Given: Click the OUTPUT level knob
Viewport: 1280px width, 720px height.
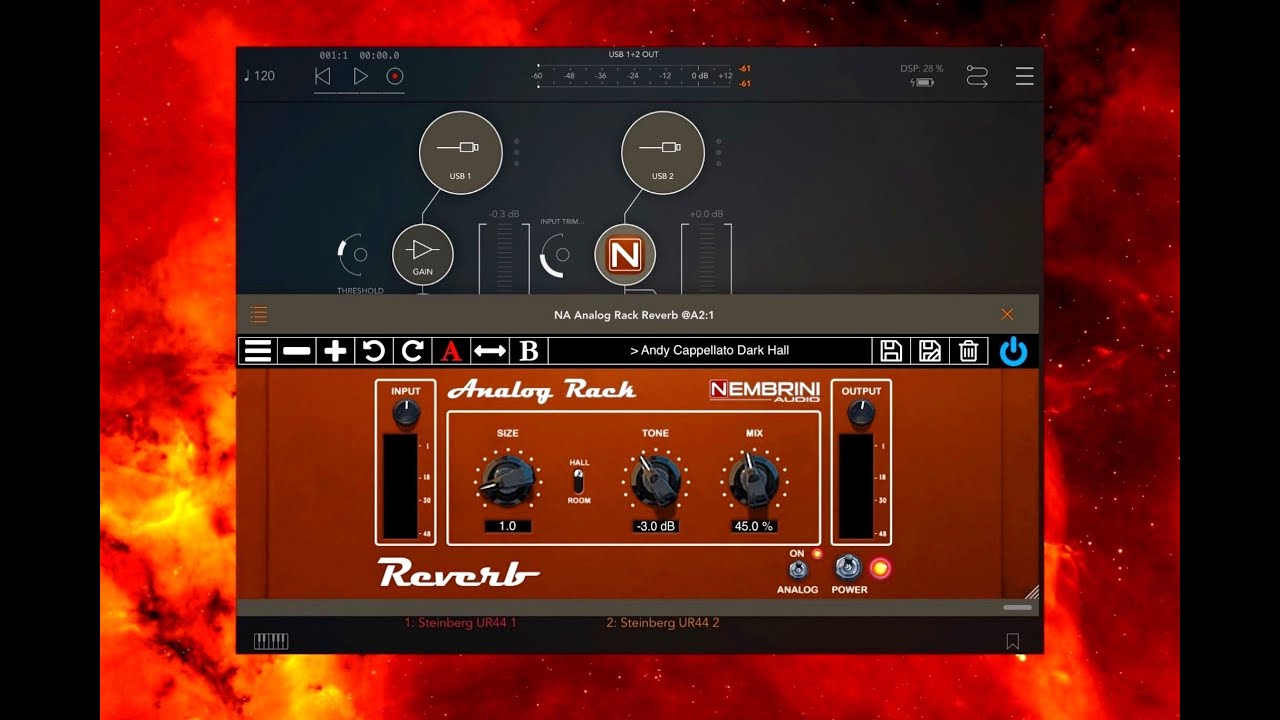Looking at the screenshot, I should pos(861,413).
